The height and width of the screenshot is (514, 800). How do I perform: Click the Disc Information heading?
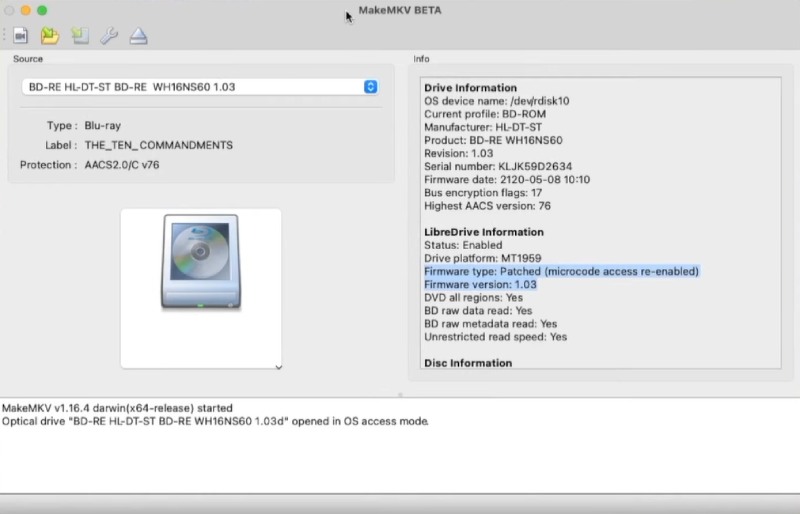[468, 363]
